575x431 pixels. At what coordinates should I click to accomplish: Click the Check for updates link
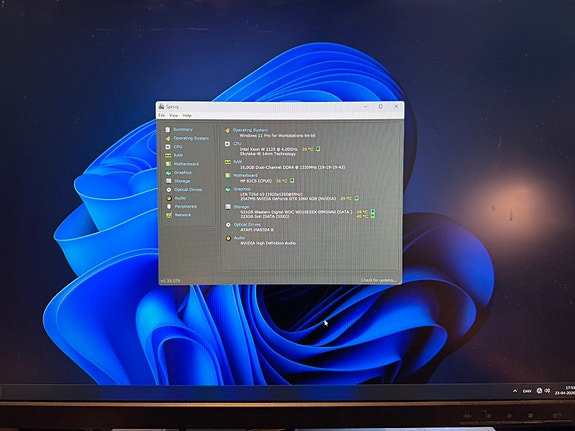pyautogui.click(x=378, y=280)
